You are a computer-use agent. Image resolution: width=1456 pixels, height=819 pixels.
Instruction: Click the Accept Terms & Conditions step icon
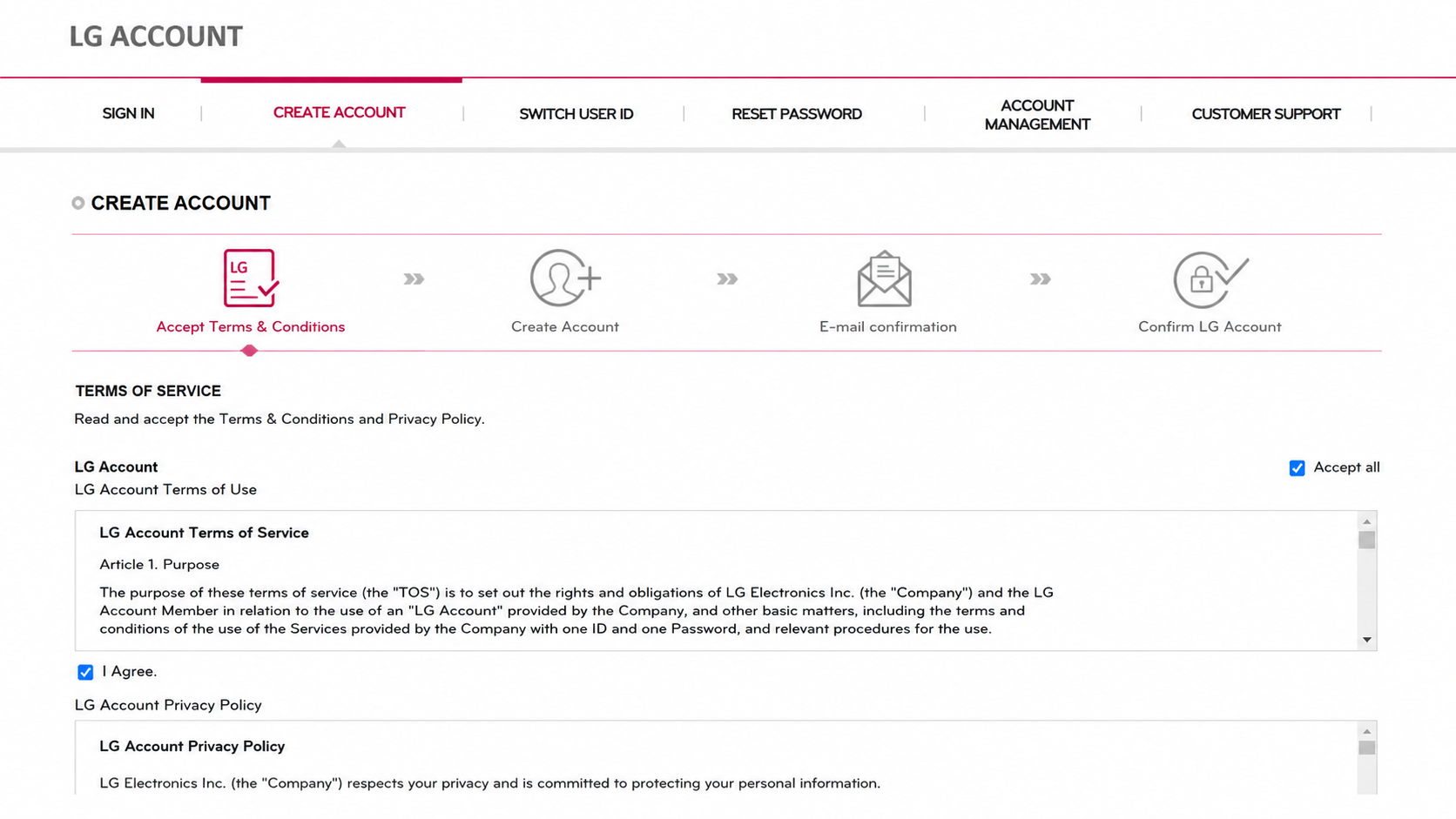point(251,279)
